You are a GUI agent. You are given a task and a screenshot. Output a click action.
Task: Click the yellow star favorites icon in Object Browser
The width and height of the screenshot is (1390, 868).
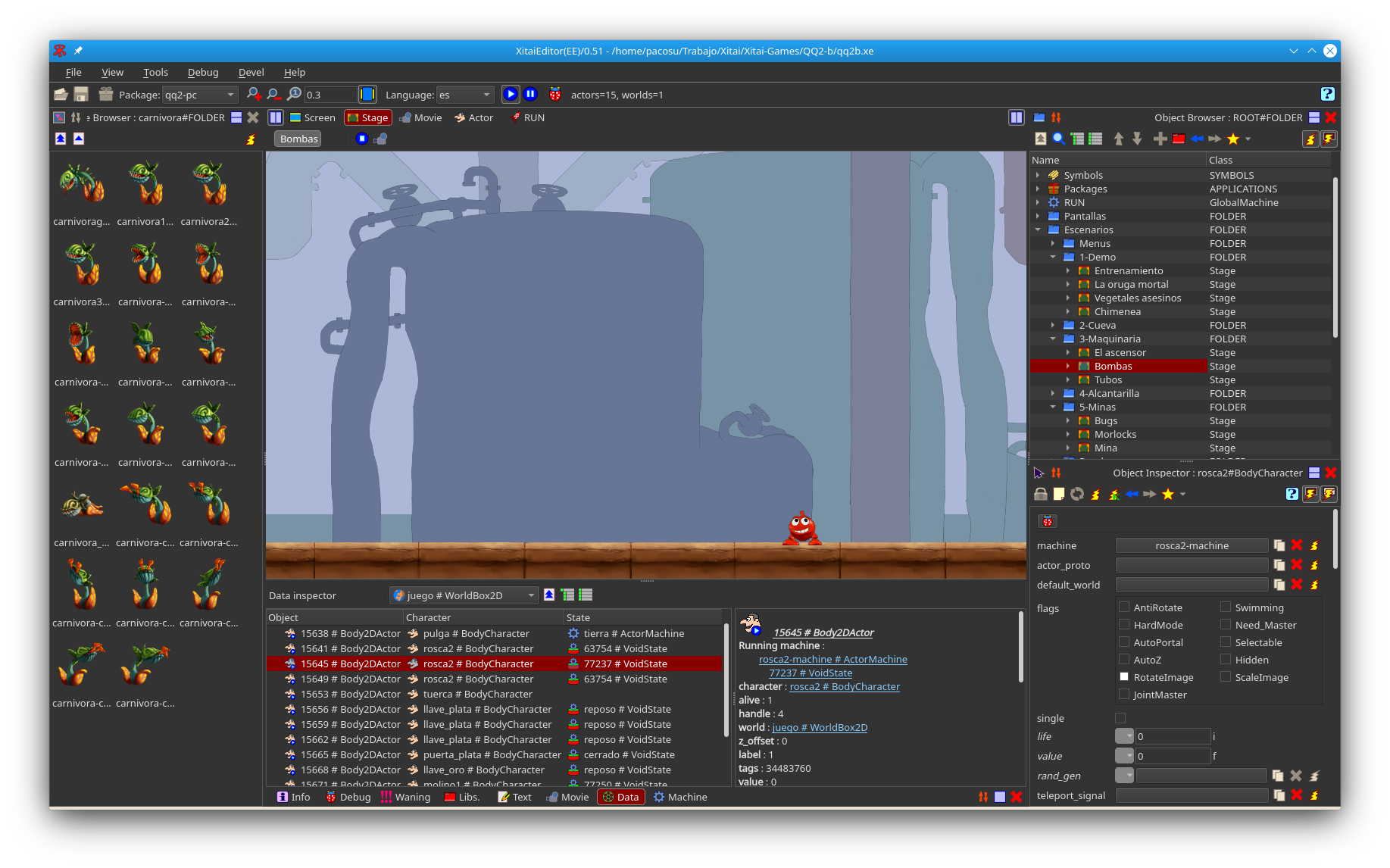(1233, 139)
